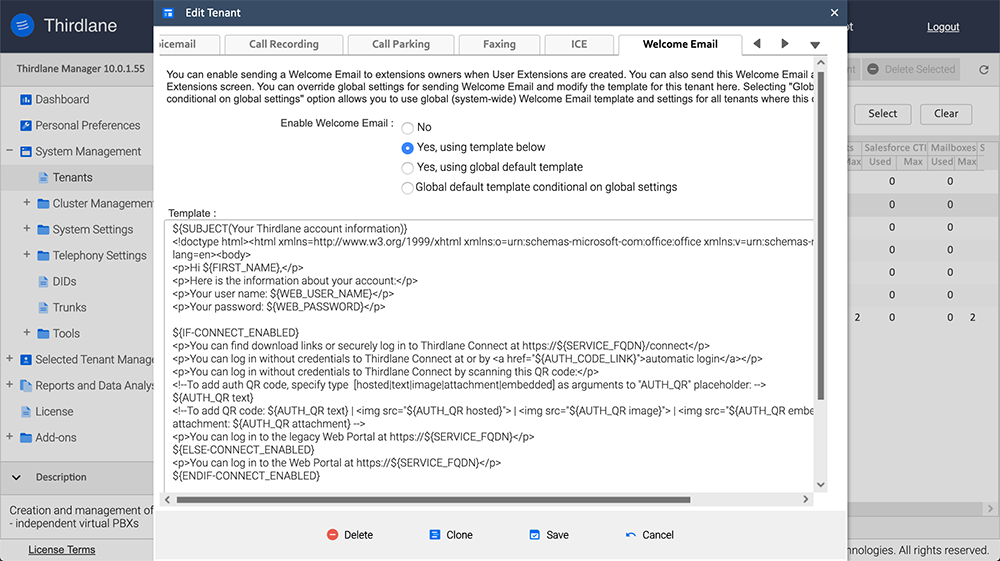Screen dimensions: 1000x561
Task: Expand the System Settings node
Action: [x=27, y=228]
